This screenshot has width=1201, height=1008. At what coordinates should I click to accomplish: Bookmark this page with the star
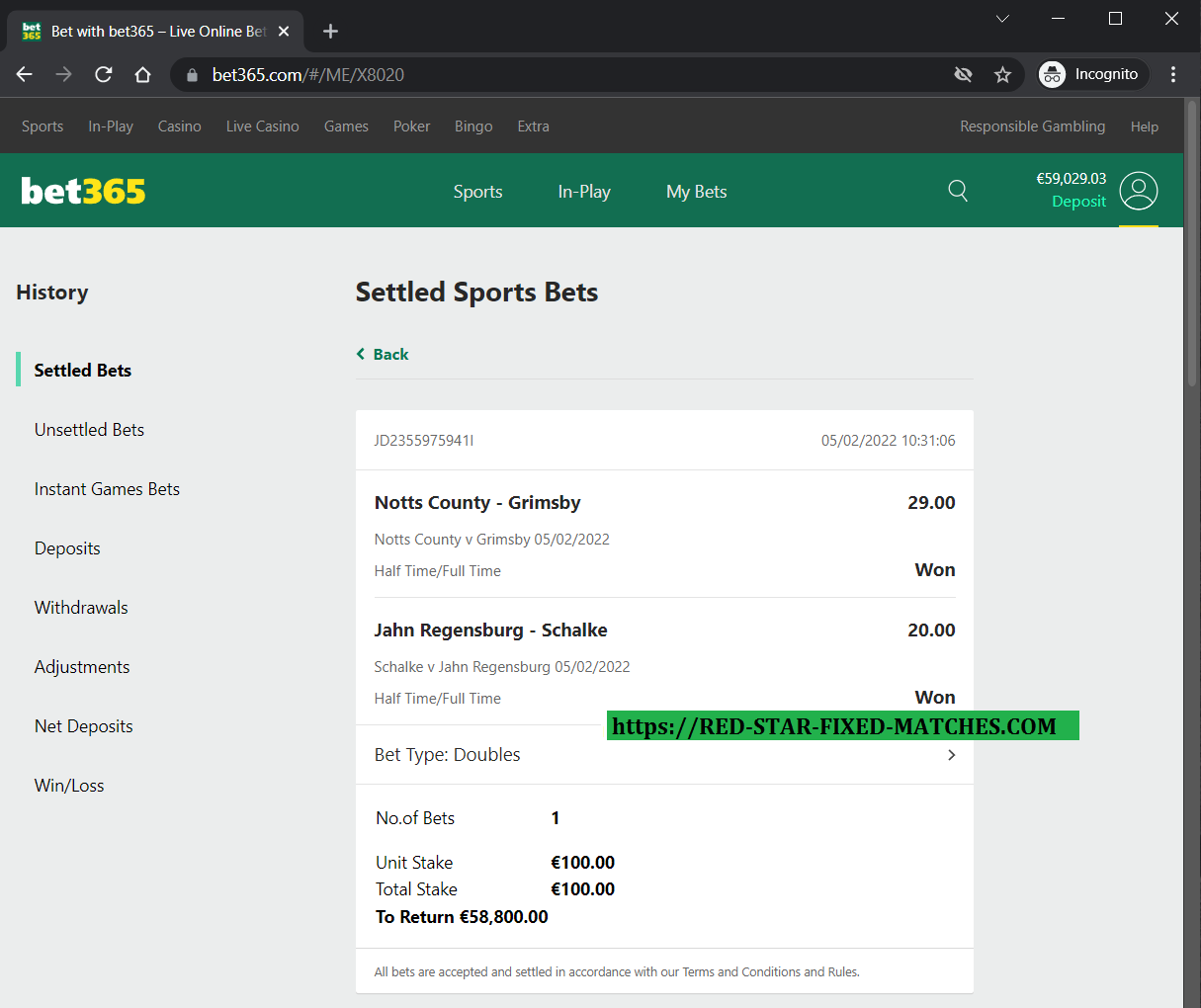pyautogui.click(x=1002, y=75)
